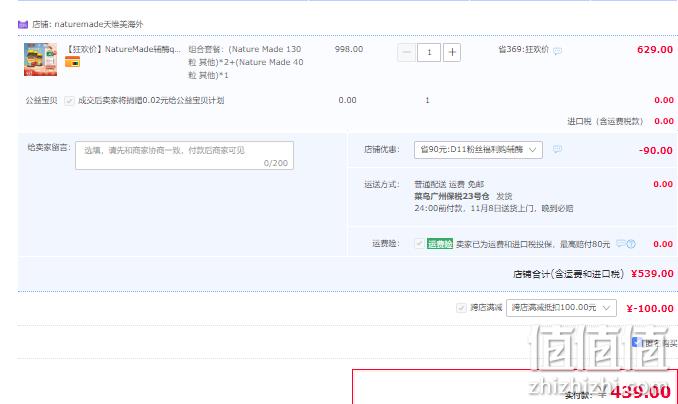This screenshot has width=678, height=404.
Task: Open the 店铺优惠 省90元 dropdown
Action: pyautogui.click(x=478, y=150)
